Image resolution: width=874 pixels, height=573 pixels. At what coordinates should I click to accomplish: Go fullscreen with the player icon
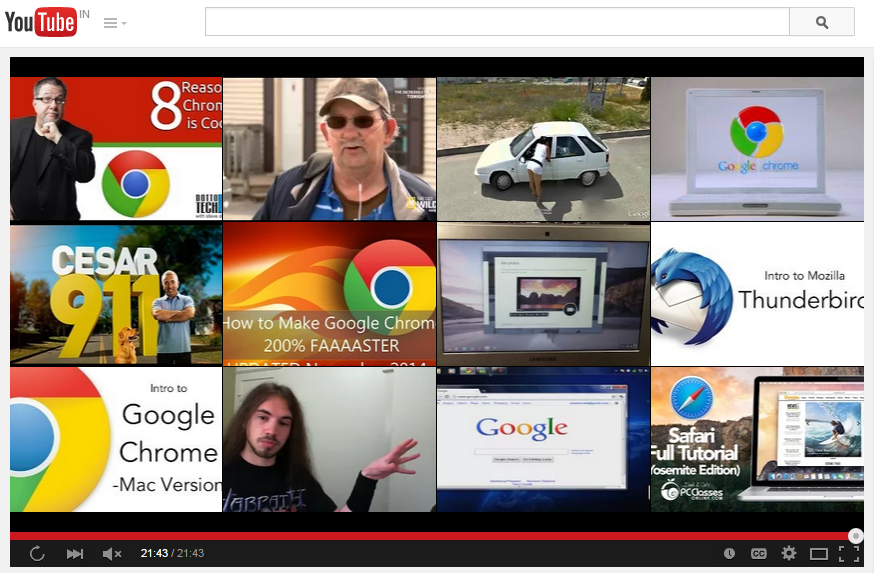tap(849, 553)
